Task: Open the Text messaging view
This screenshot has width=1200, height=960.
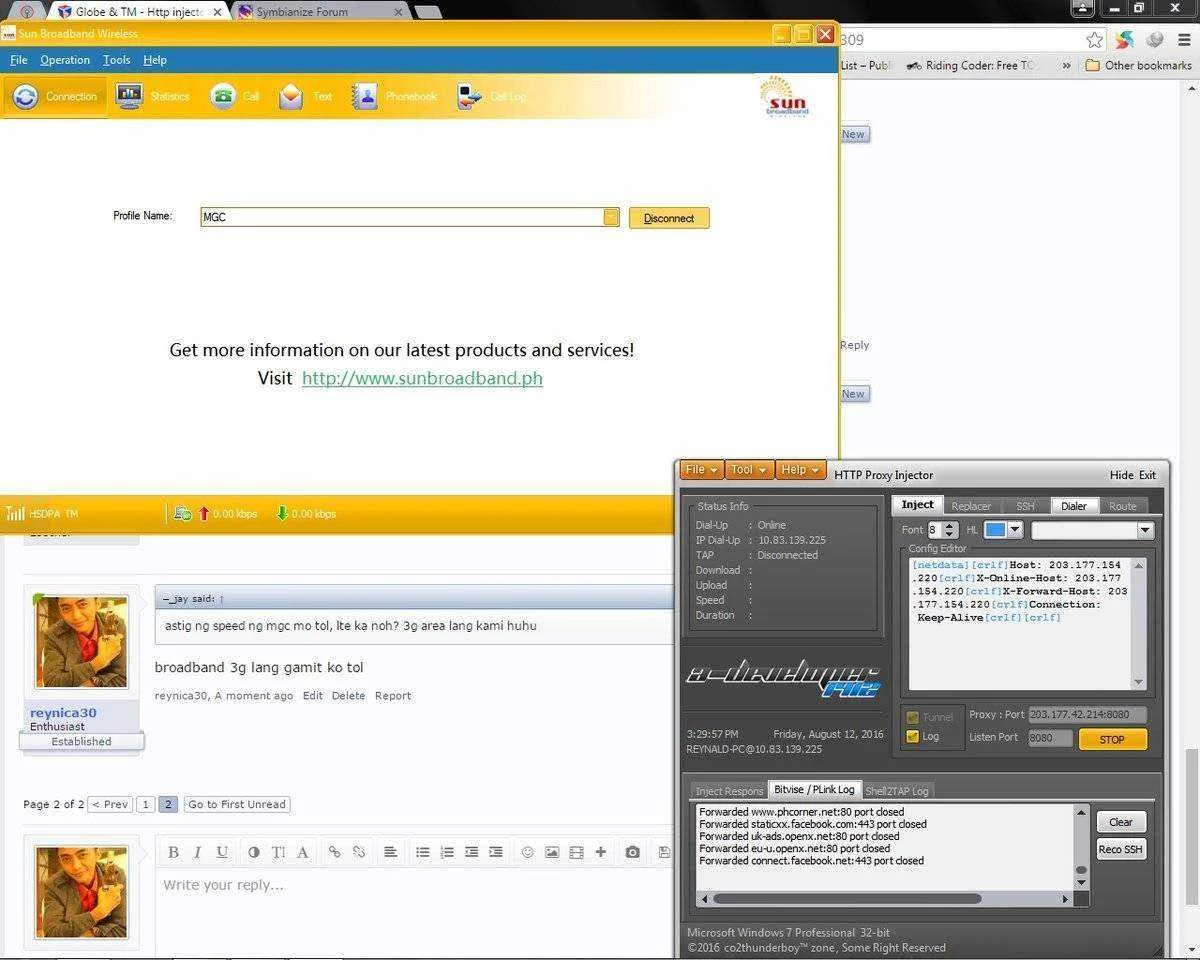Action: tap(305, 96)
